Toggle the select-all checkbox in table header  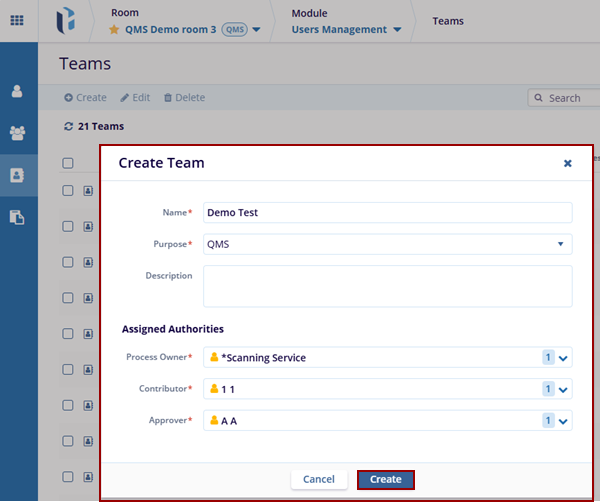(x=68, y=163)
